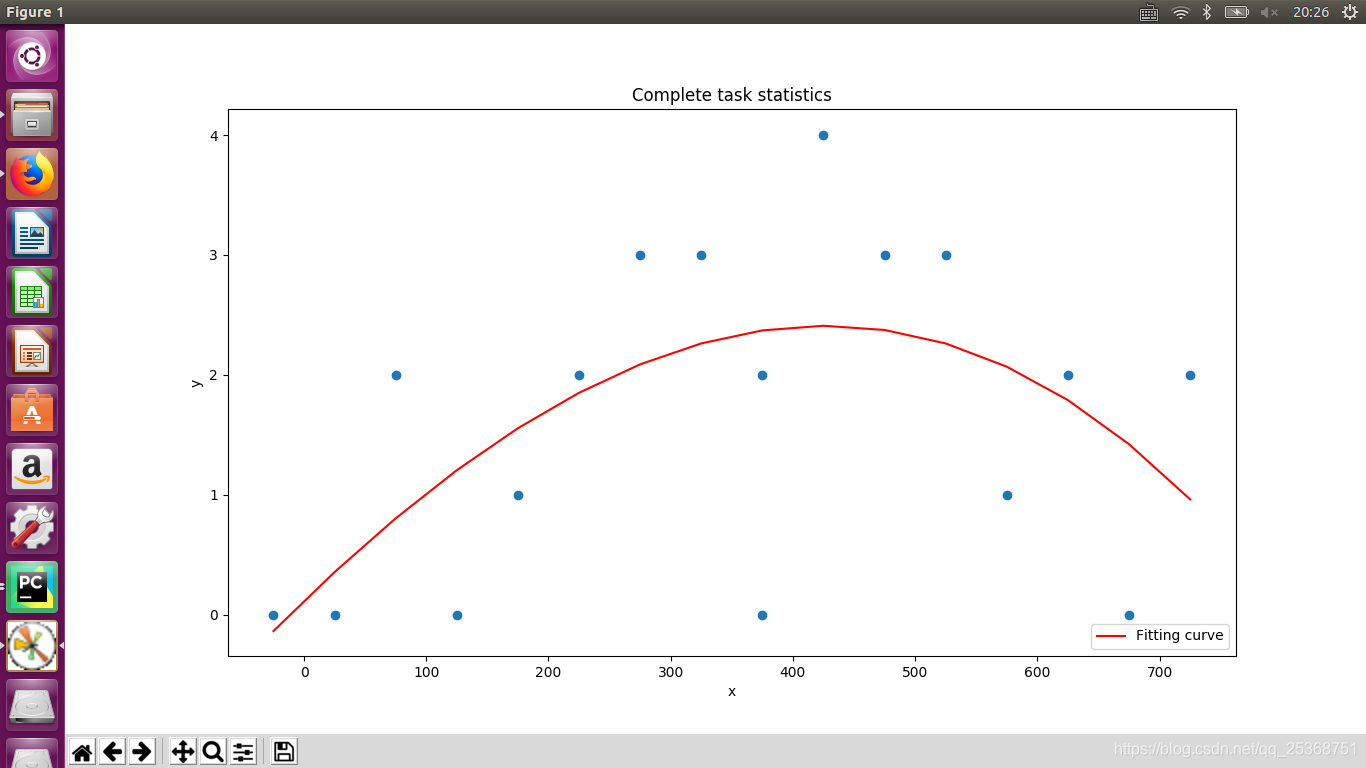Image resolution: width=1366 pixels, height=768 pixels.
Task: Open LibreOffice Calc from dock
Action: pos(32,292)
